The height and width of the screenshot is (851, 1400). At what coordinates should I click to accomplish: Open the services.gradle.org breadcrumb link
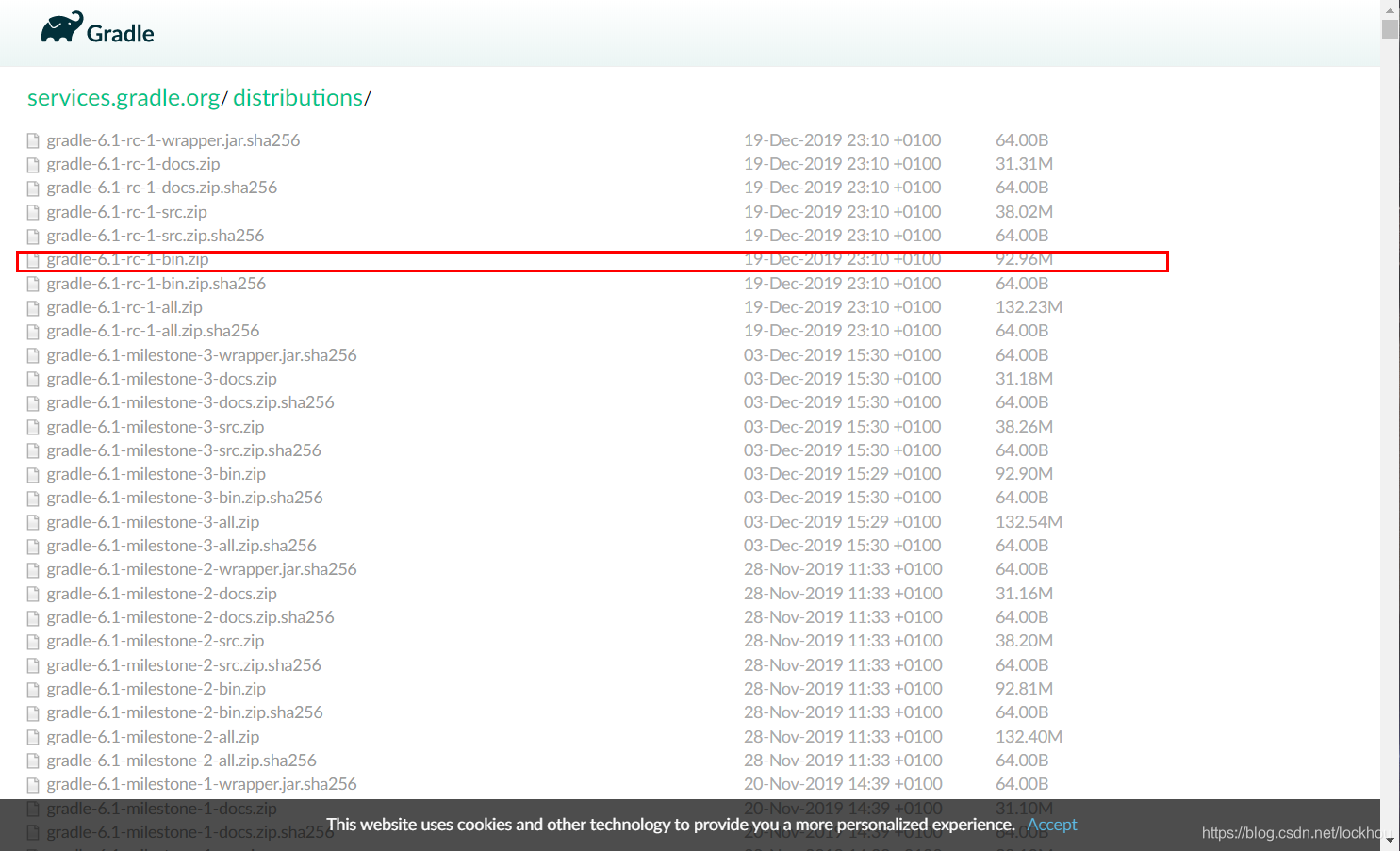point(124,98)
